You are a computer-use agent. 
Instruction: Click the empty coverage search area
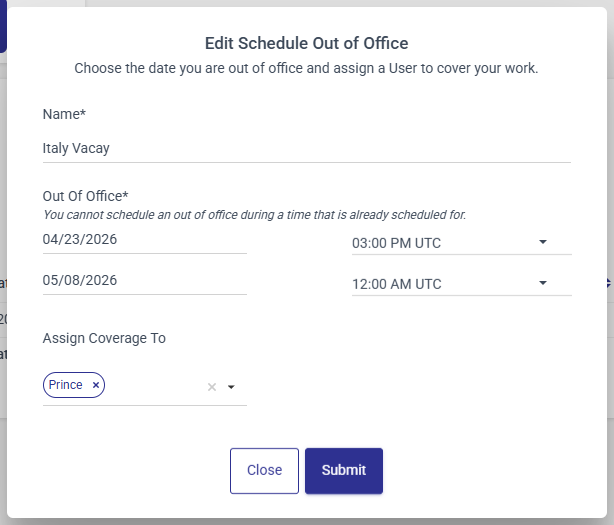[x=155, y=387]
